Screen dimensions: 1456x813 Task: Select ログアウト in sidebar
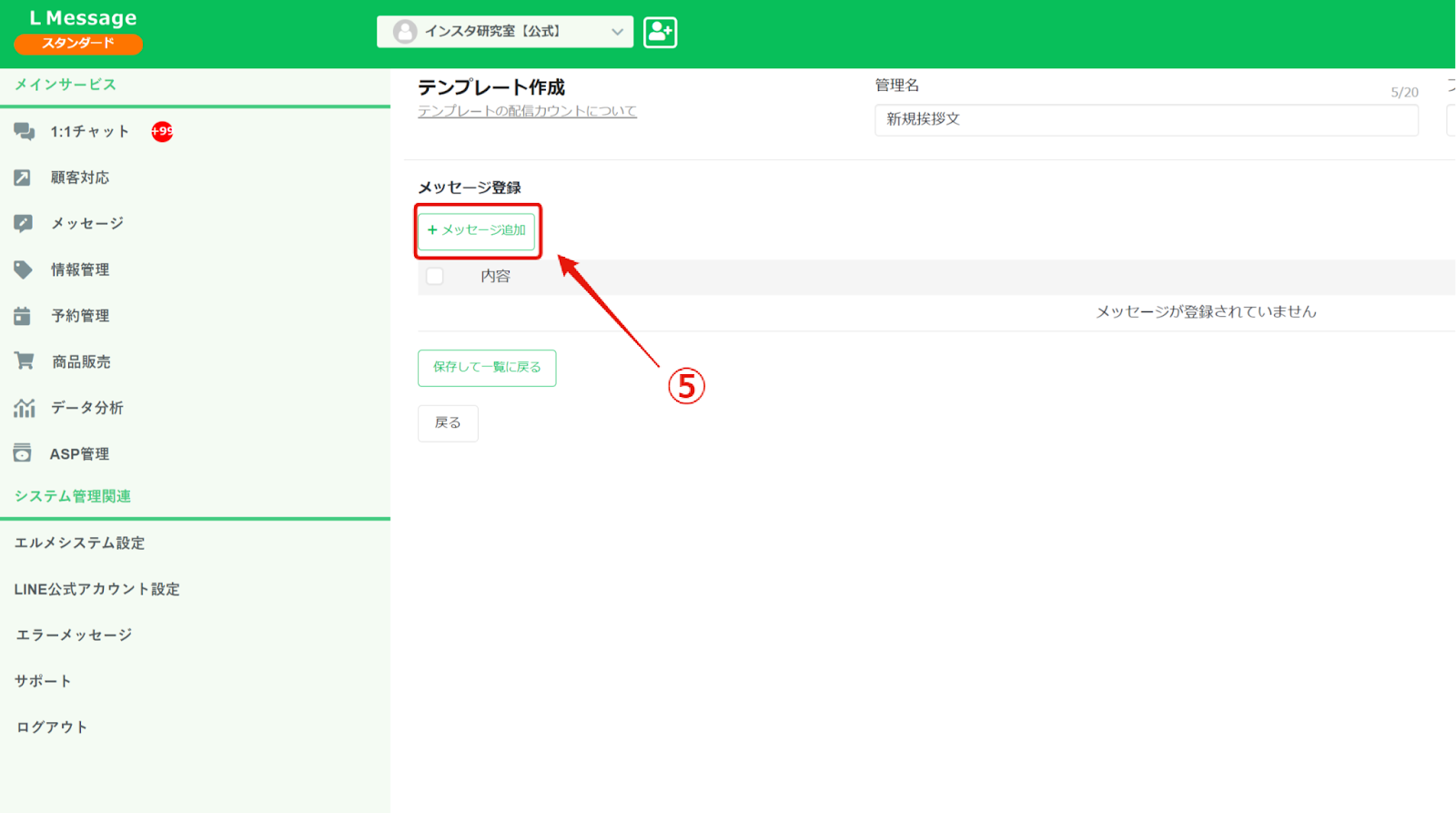[52, 727]
